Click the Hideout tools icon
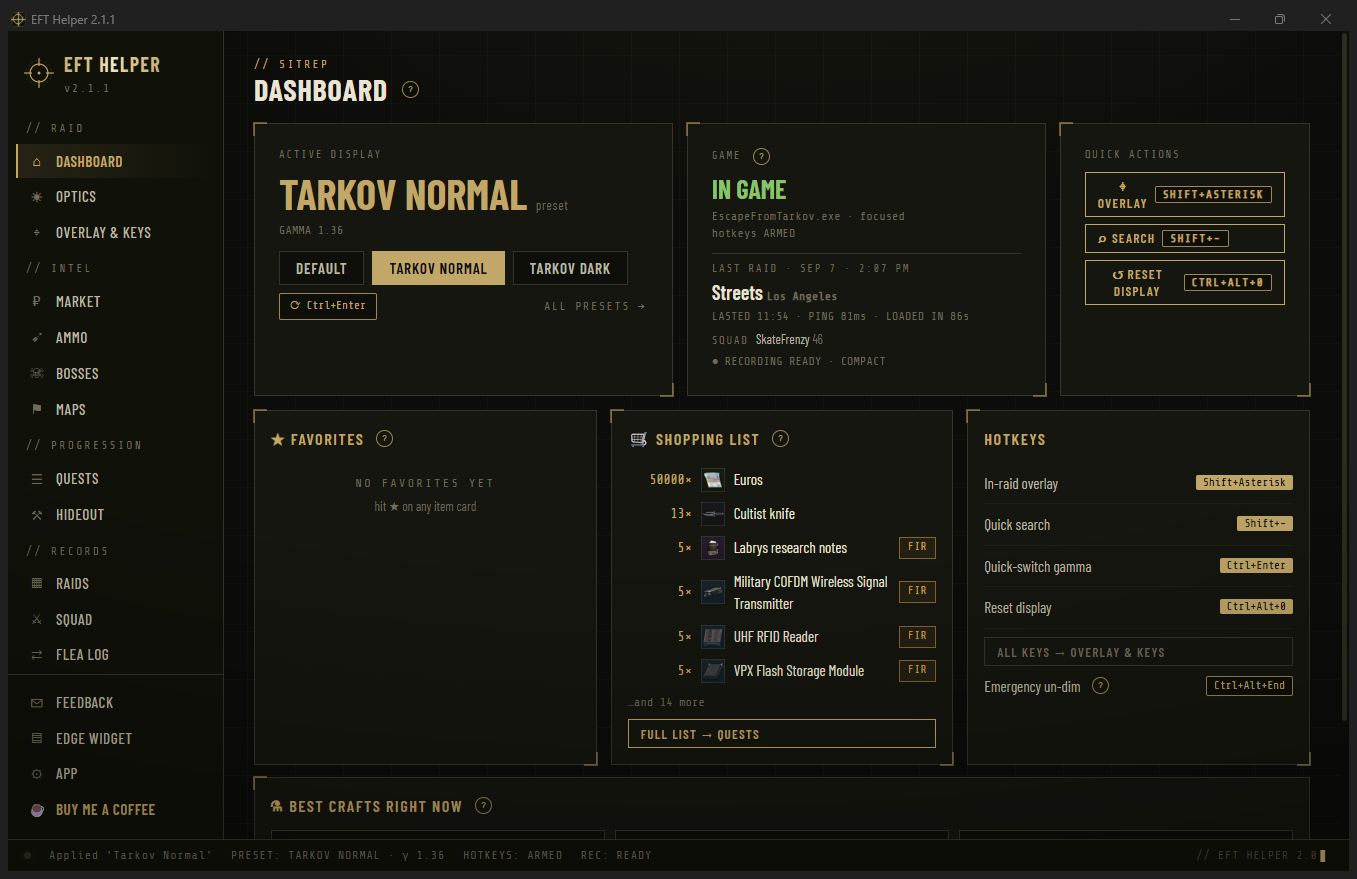This screenshot has width=1357, height=879. (37, 515)
